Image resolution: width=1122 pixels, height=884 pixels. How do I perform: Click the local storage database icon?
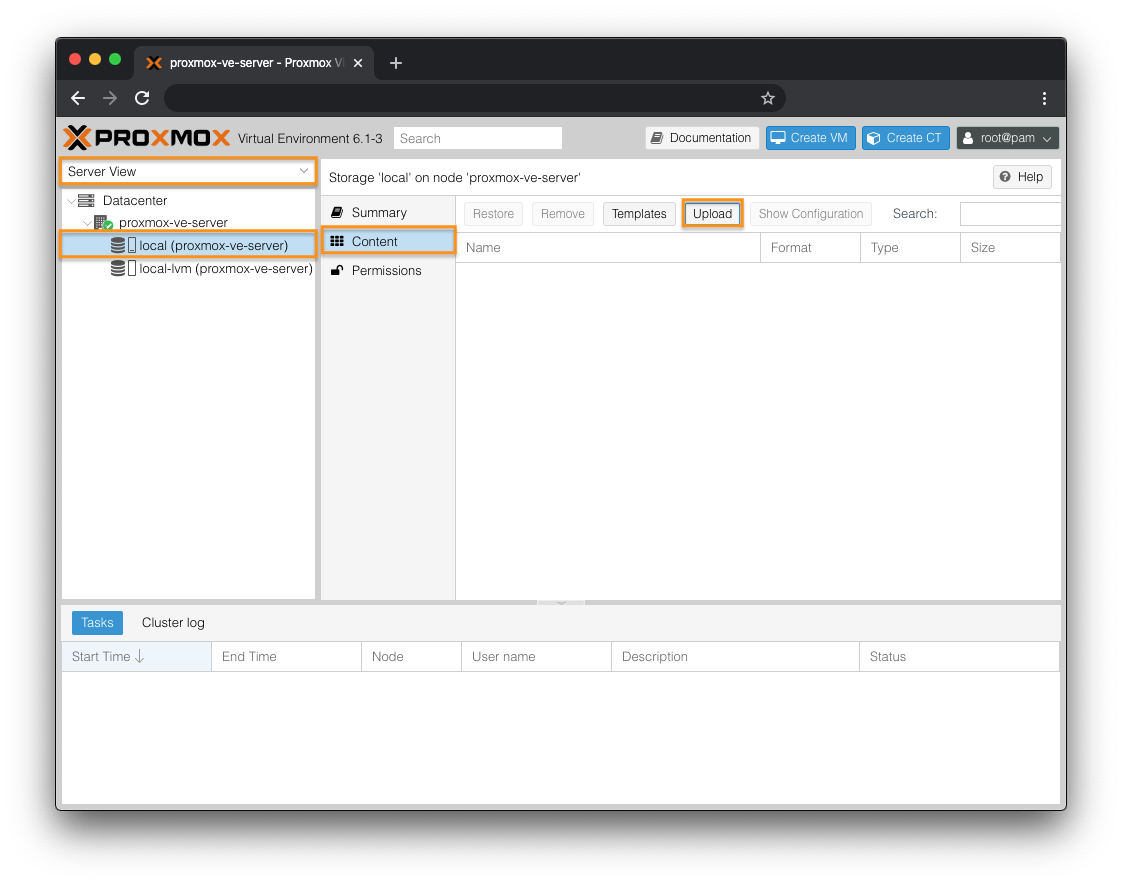(118, 246)
